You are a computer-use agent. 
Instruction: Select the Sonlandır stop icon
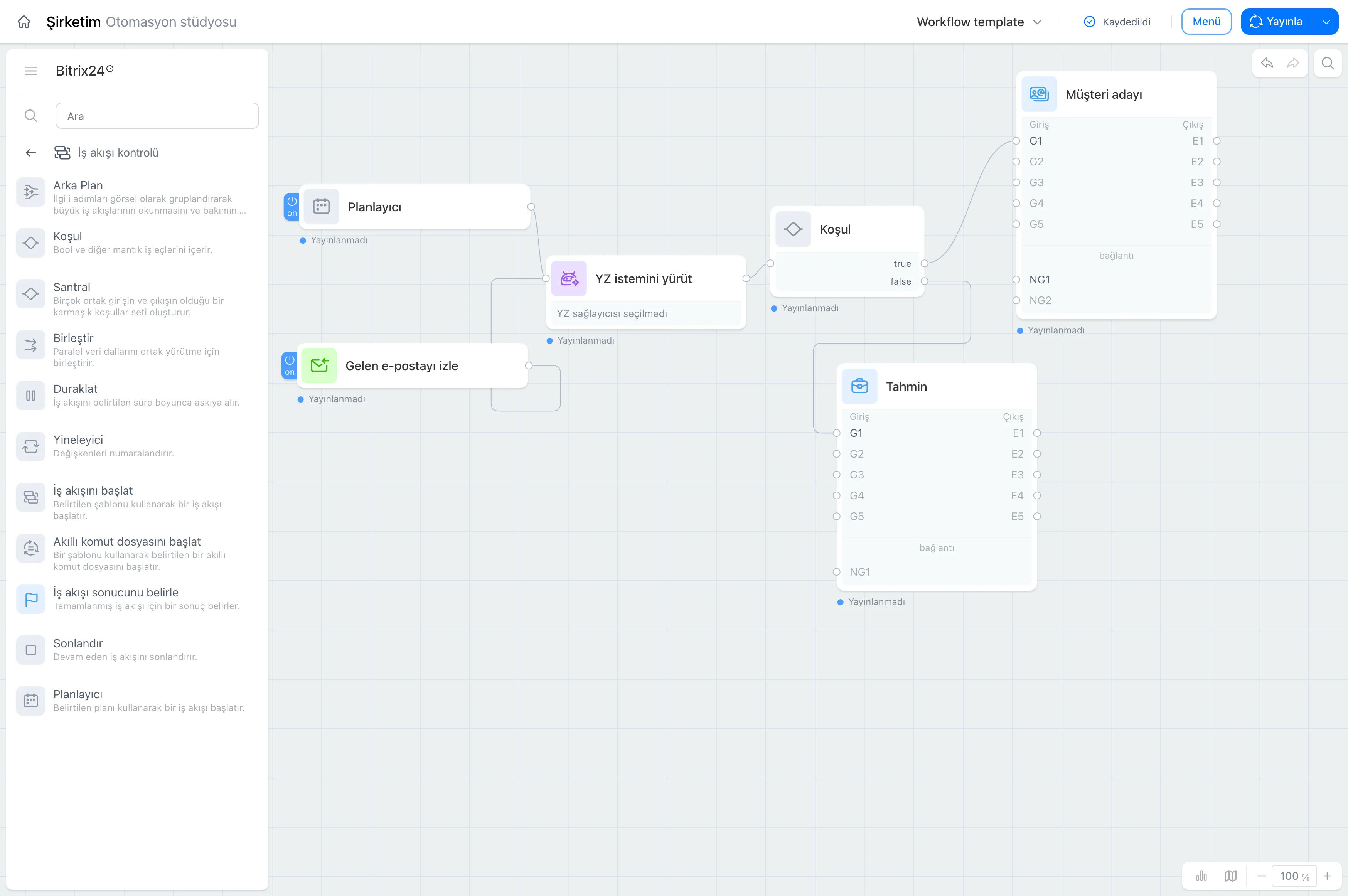click(31, 650)
